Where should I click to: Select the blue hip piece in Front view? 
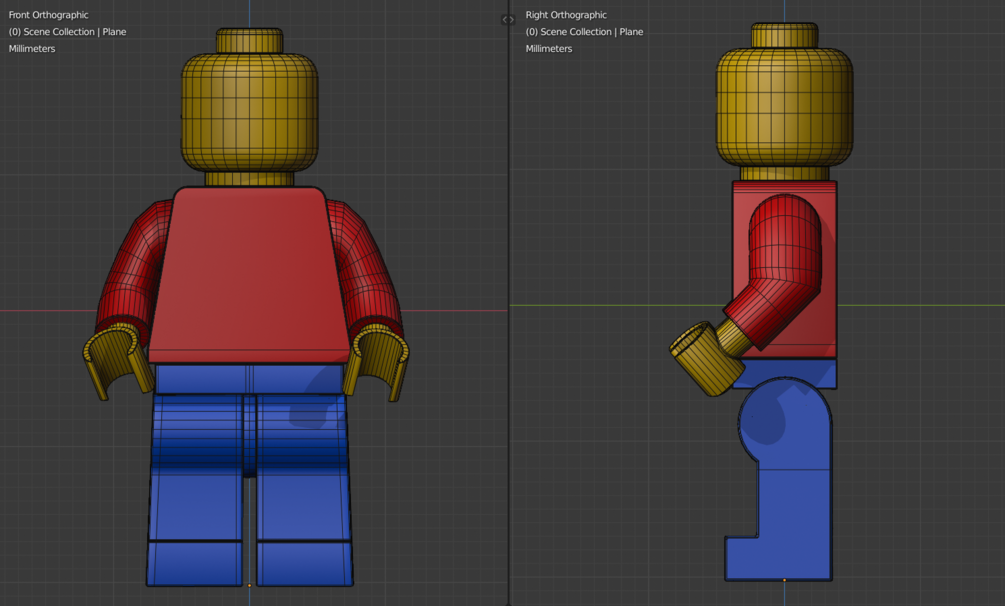pyautogui.click(x=249, y=379)
